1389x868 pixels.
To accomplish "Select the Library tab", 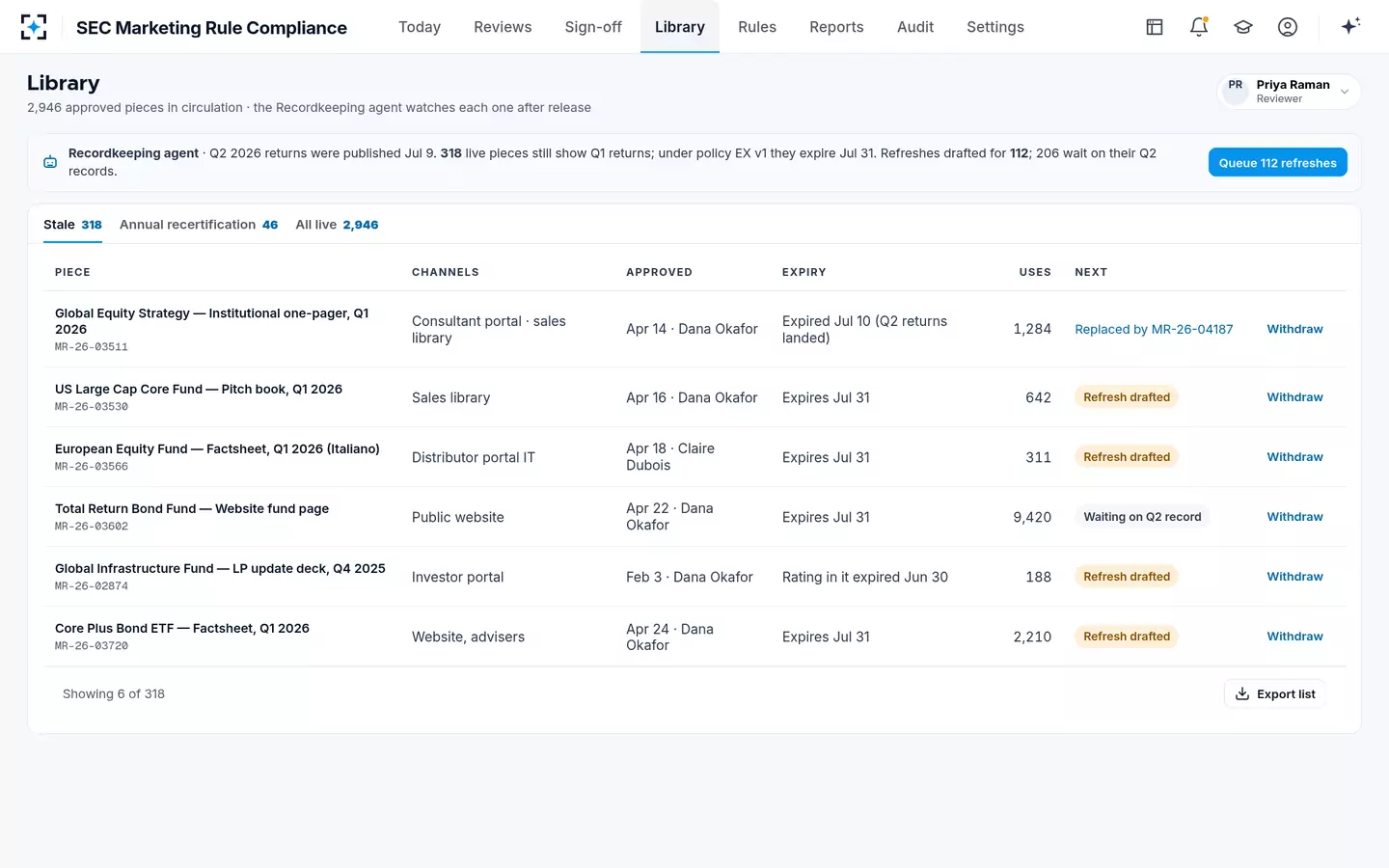I will click(x=680, y=27).
